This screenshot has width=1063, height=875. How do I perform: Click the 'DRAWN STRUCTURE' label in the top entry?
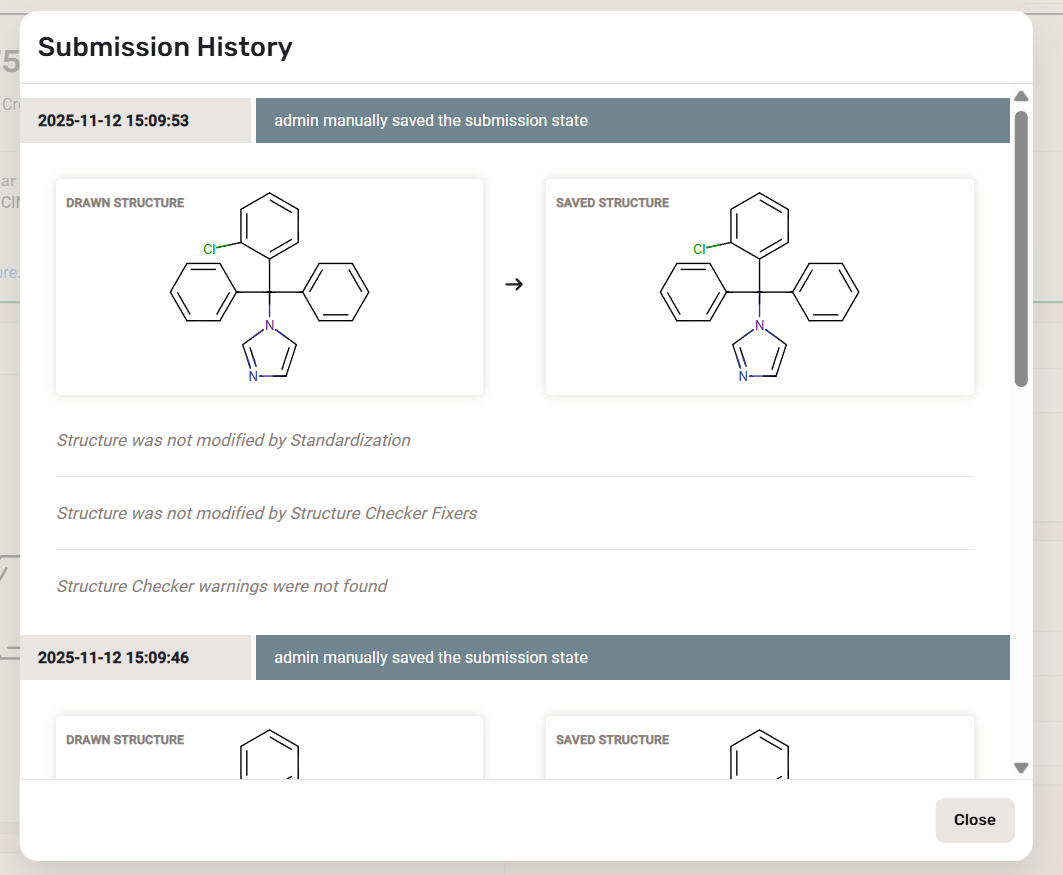[125, 203]
